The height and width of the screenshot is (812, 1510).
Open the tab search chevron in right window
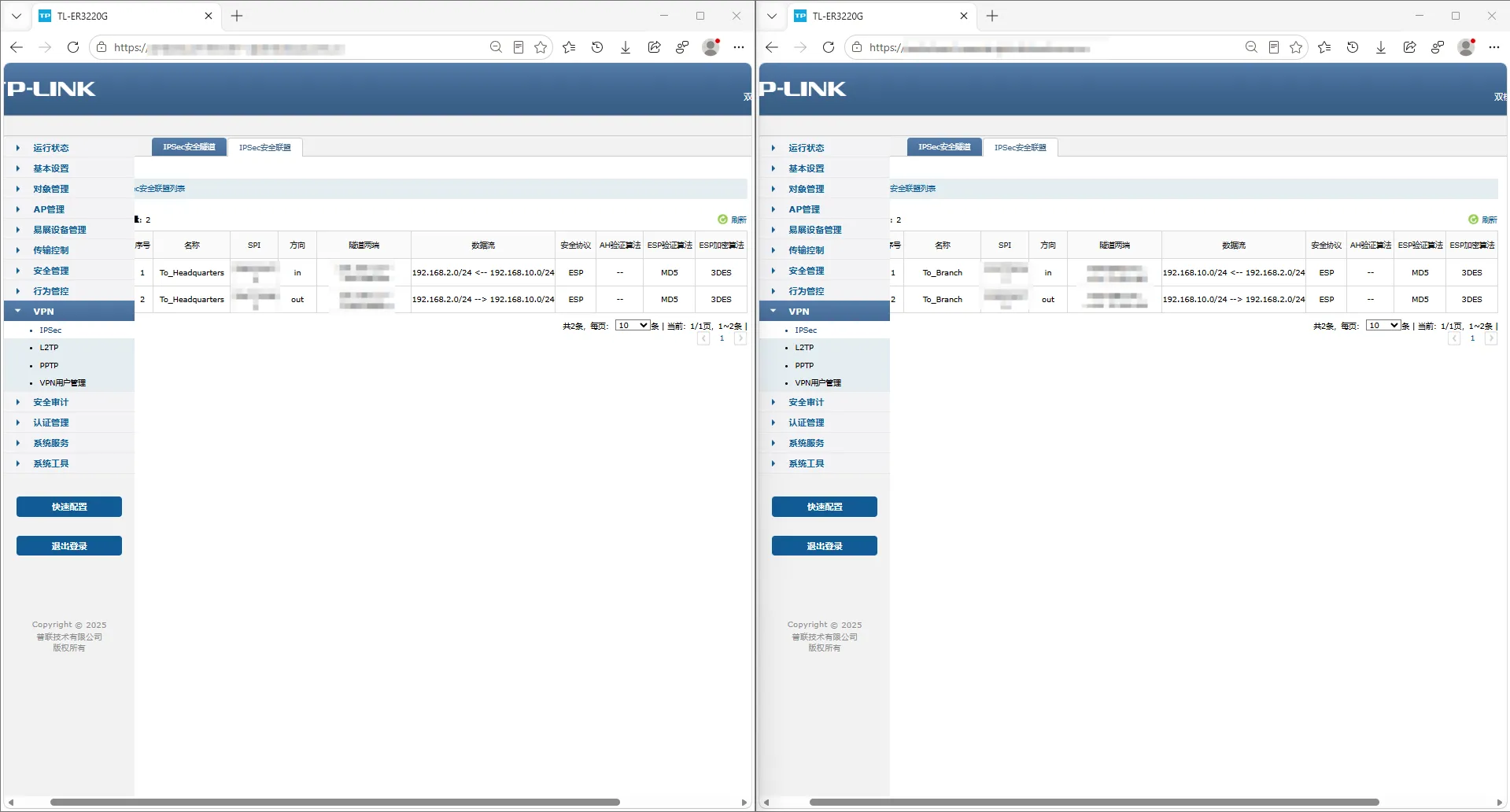(772, 16)
